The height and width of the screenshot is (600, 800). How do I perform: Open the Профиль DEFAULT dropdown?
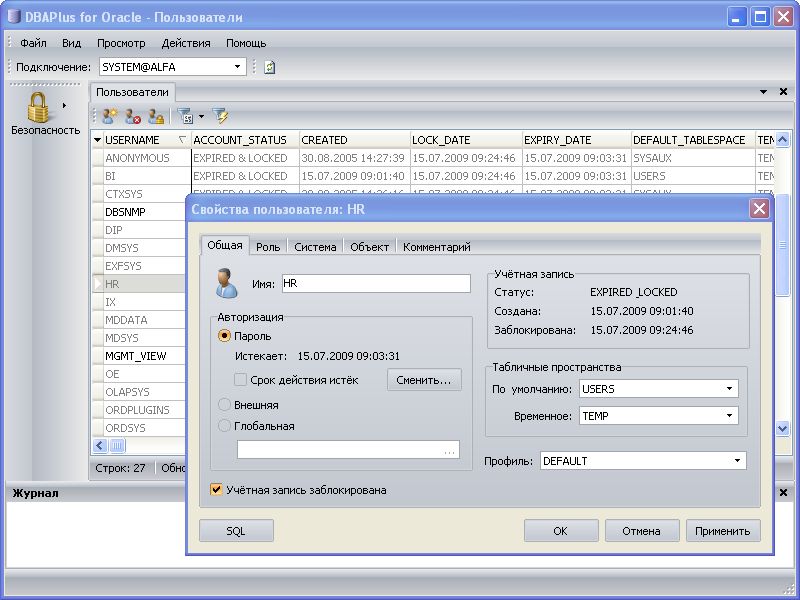(x=737, y=461)
